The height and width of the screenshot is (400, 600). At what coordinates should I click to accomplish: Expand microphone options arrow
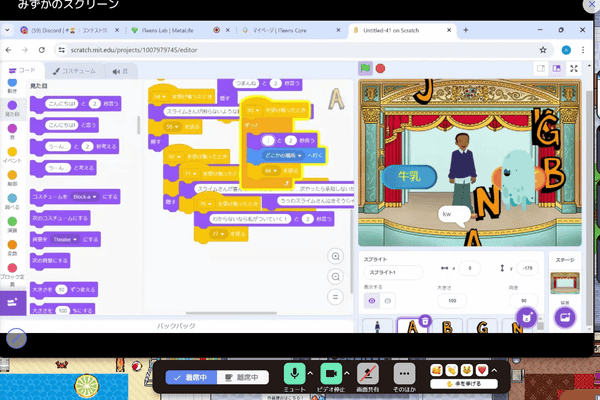coord(310,373)
